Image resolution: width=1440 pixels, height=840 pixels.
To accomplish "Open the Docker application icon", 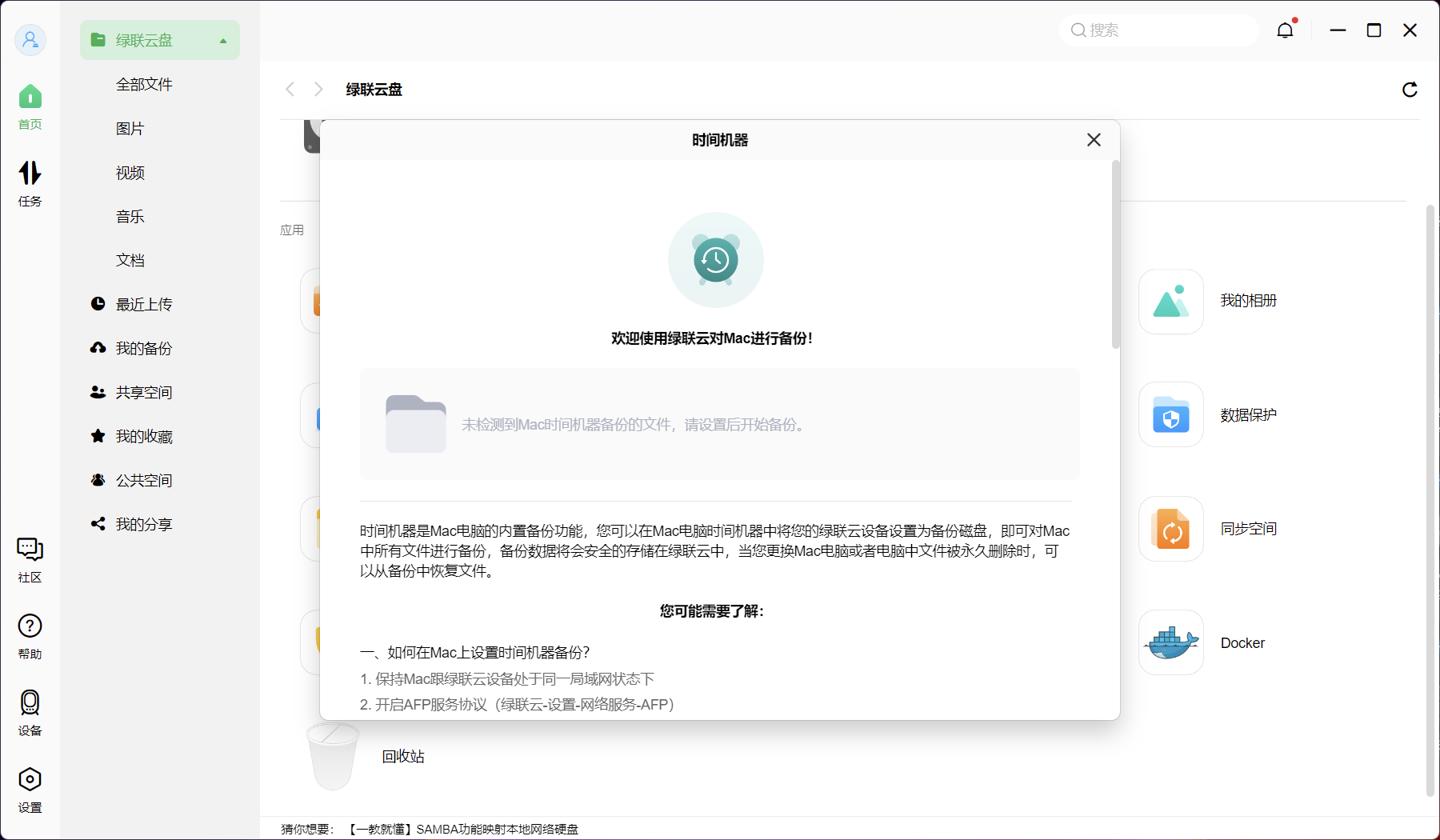I will pyautogui.click(x=1170, y=642).
